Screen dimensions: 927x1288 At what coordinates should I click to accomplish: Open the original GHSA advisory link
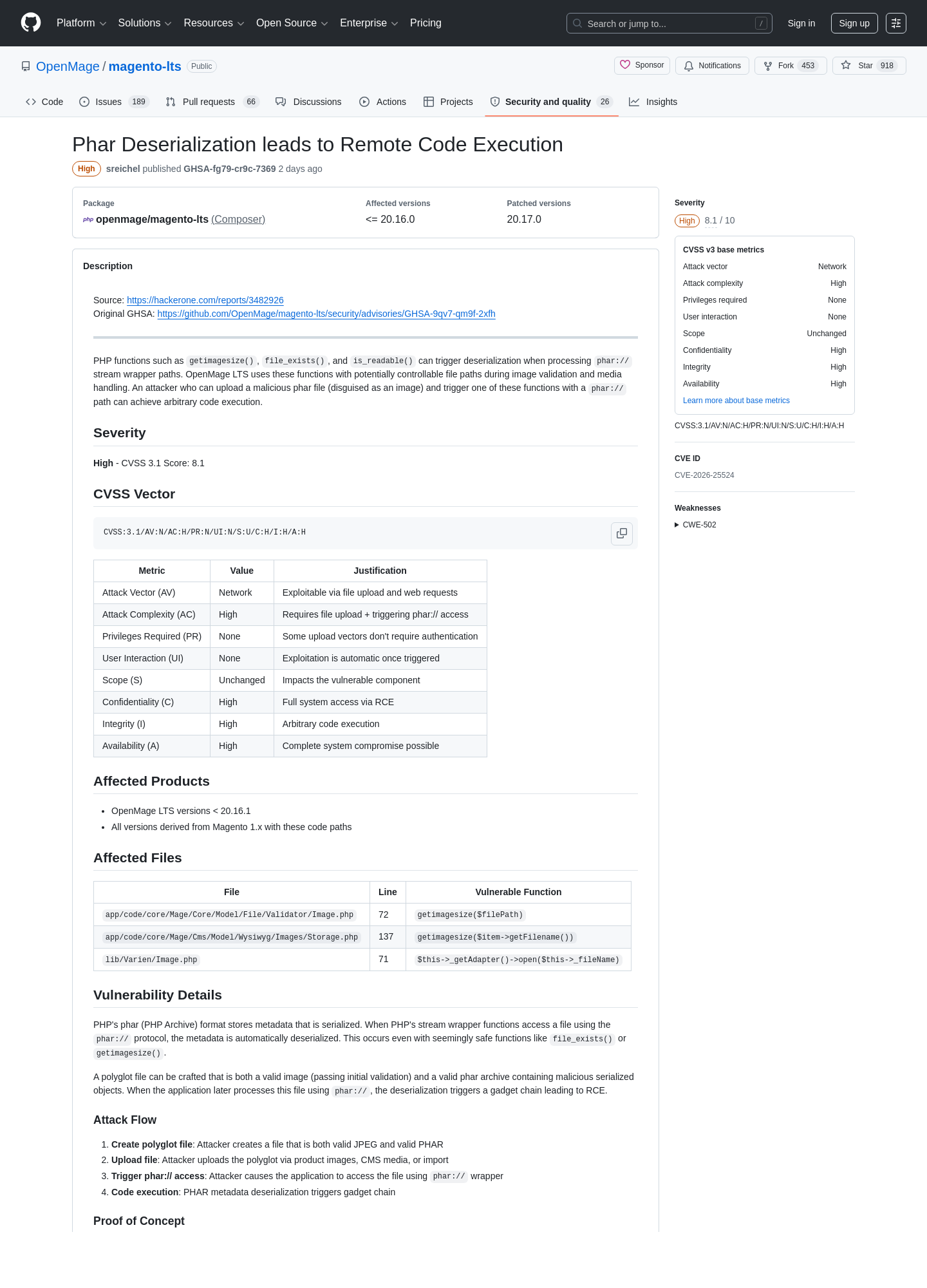coord(326,314)
